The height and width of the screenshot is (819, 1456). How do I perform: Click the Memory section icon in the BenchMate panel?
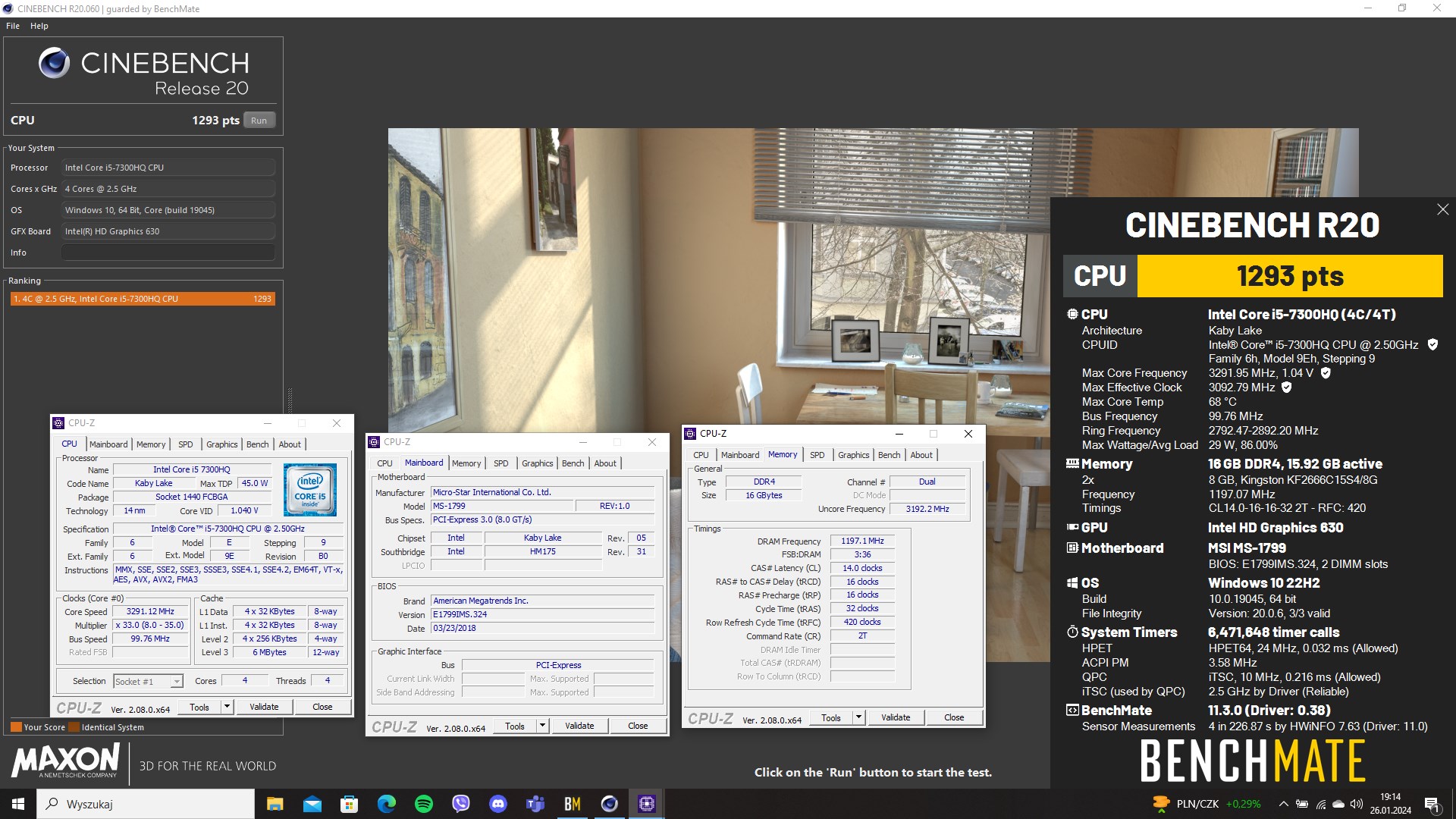tap(1072, 463)
